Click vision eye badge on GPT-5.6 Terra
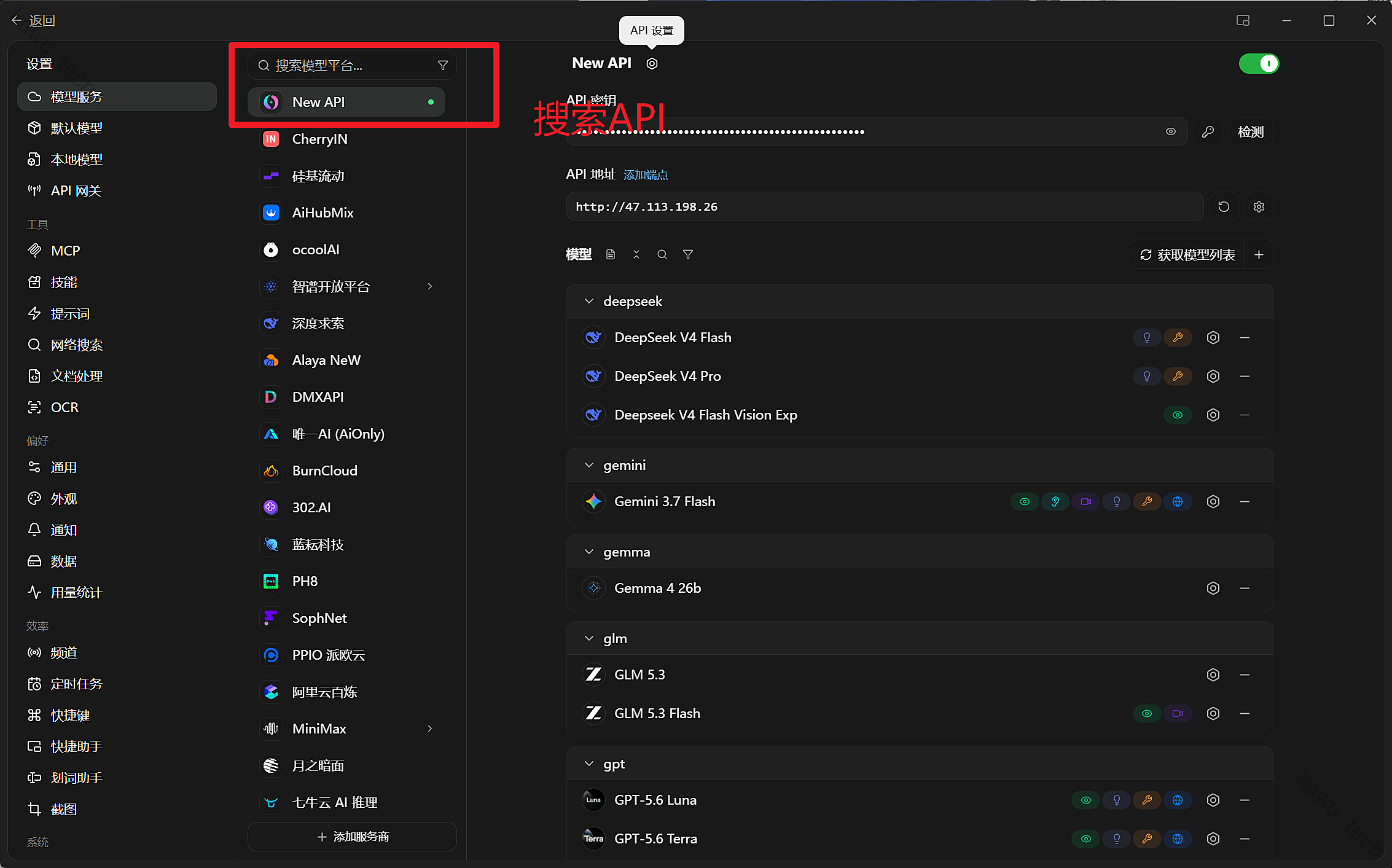1392x868 pixels. [1086, 839]
